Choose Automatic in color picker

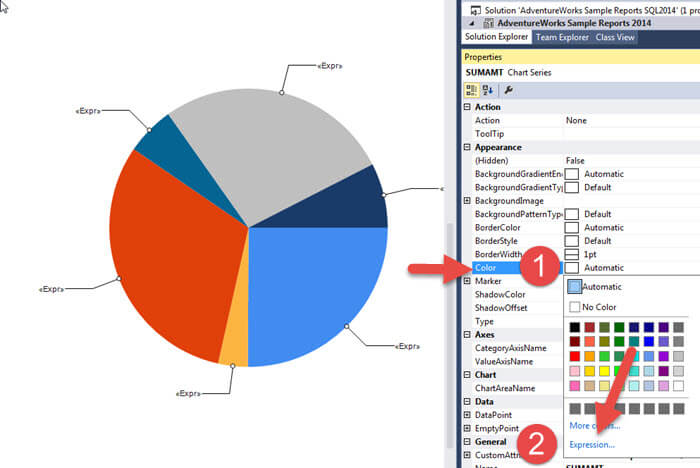click(595, 287)
